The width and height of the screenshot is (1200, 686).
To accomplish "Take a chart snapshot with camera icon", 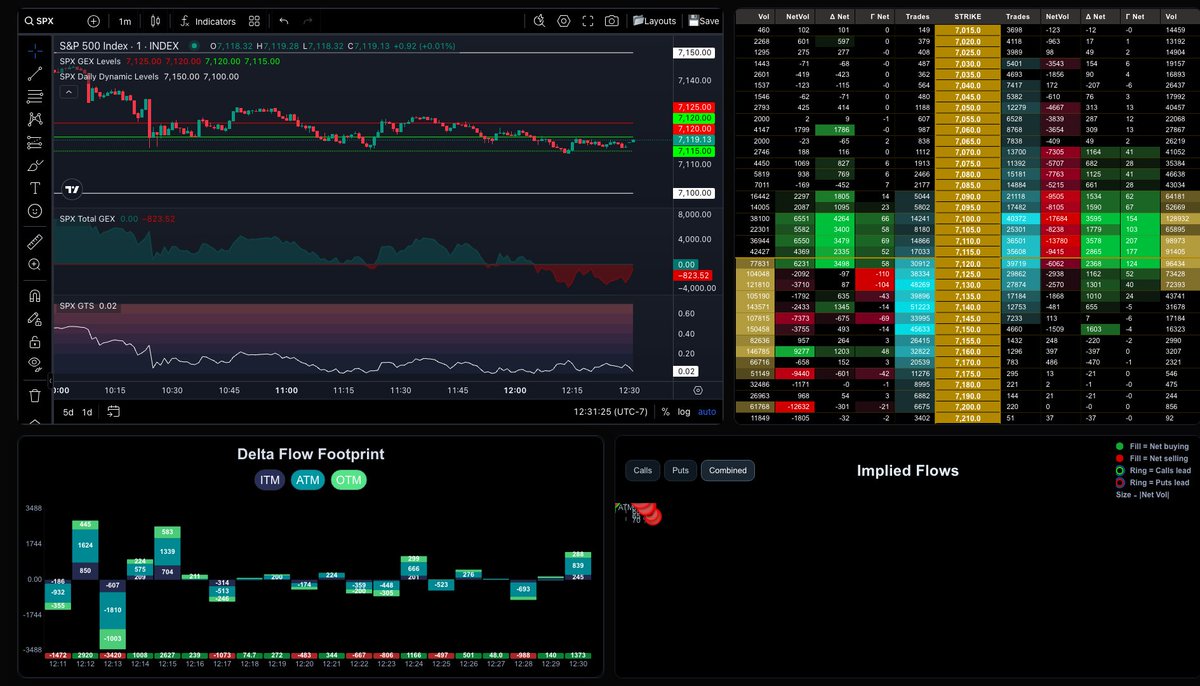I will click(611, 21).
